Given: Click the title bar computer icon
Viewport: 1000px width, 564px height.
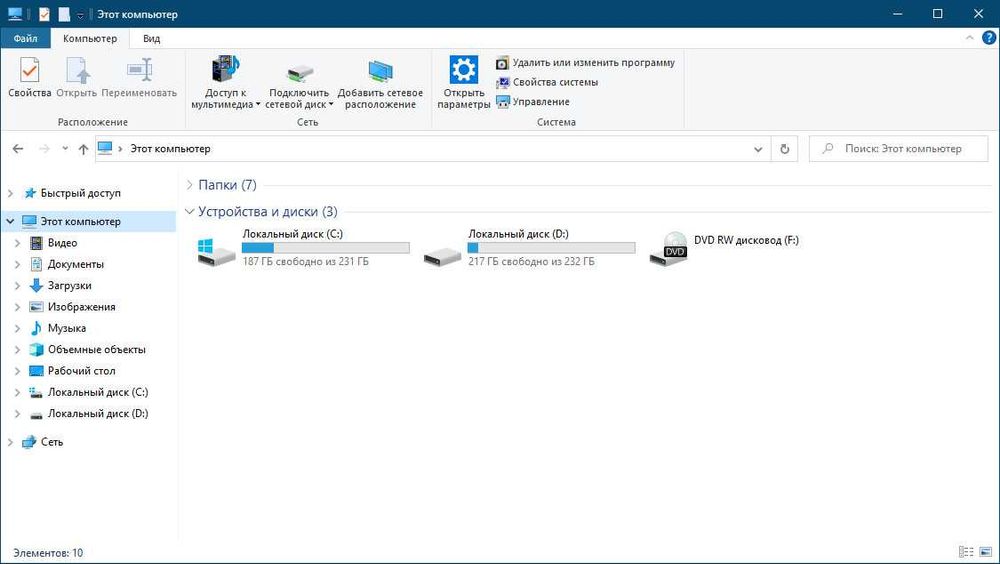Looking at the screenshot, I should [x=15, y=14].
